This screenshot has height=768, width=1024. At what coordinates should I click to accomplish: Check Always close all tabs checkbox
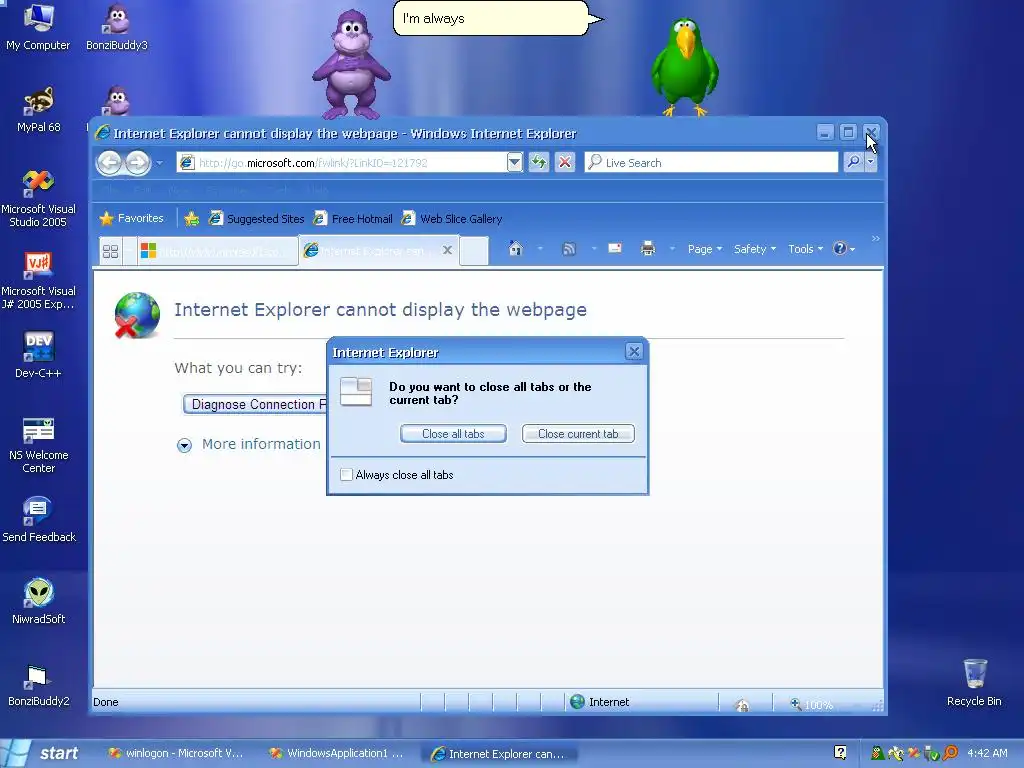pyautogui.click(x=346, y=475)
